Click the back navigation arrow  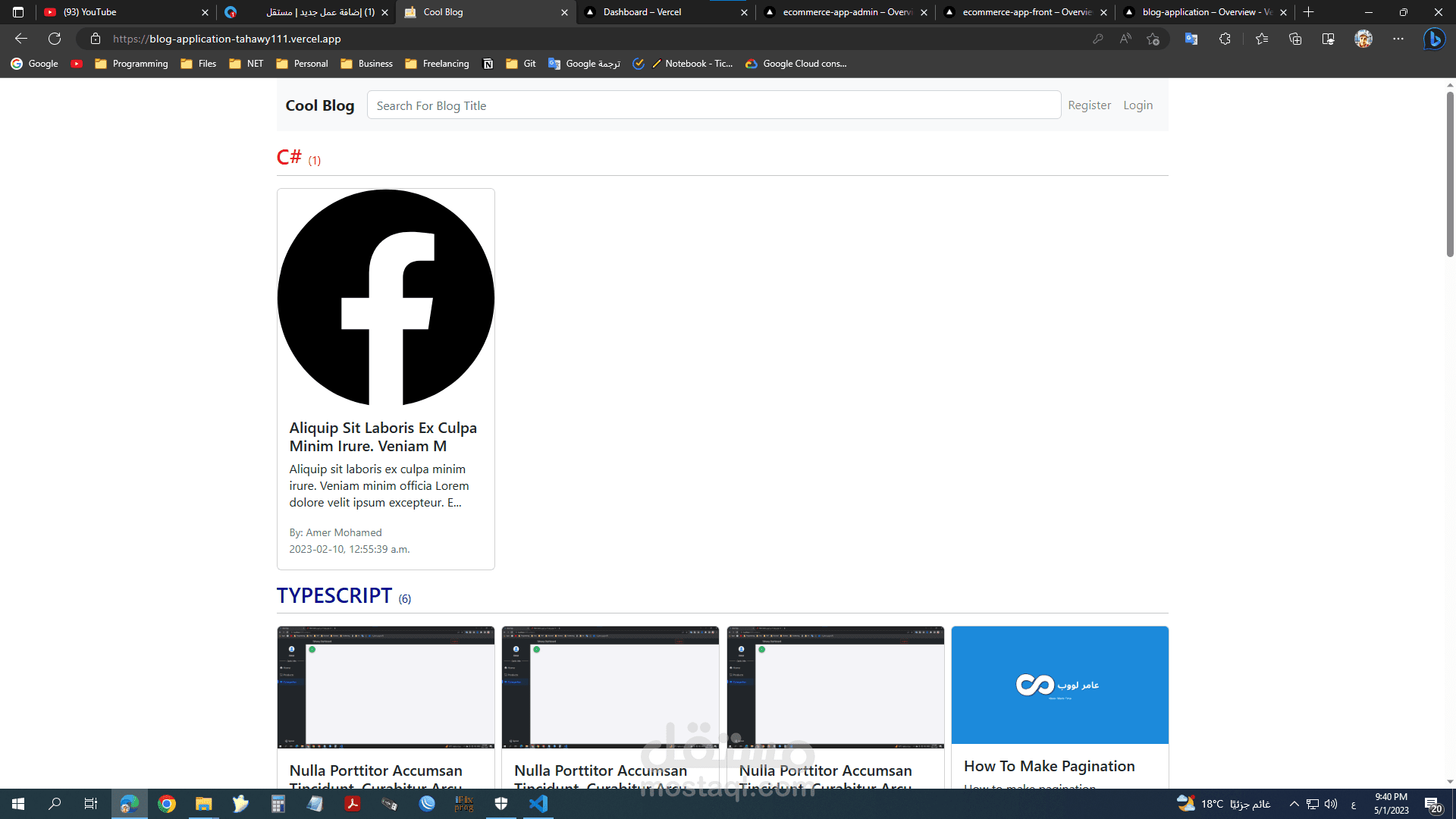[x=21, y=39]
